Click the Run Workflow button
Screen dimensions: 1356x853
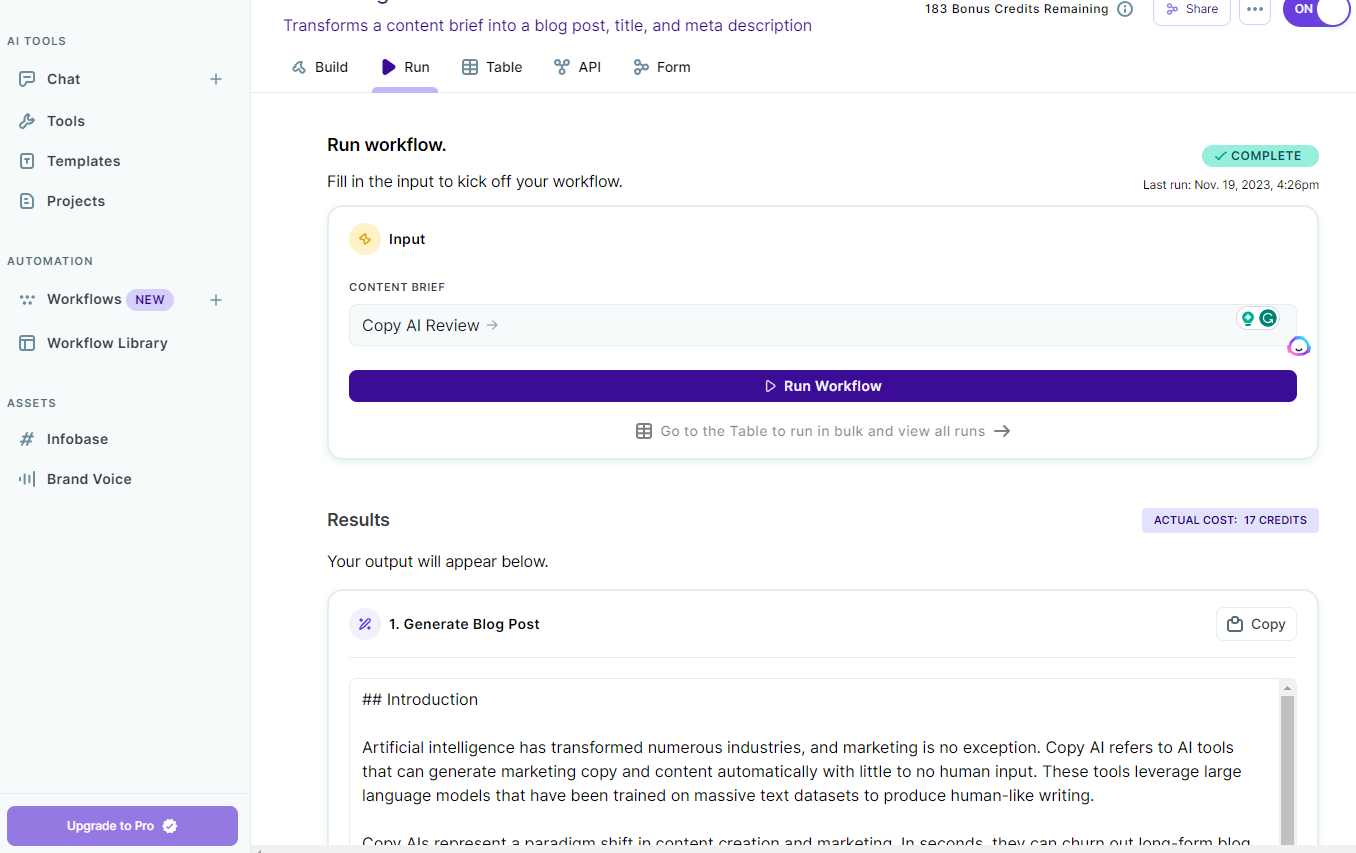coord(822,386)
